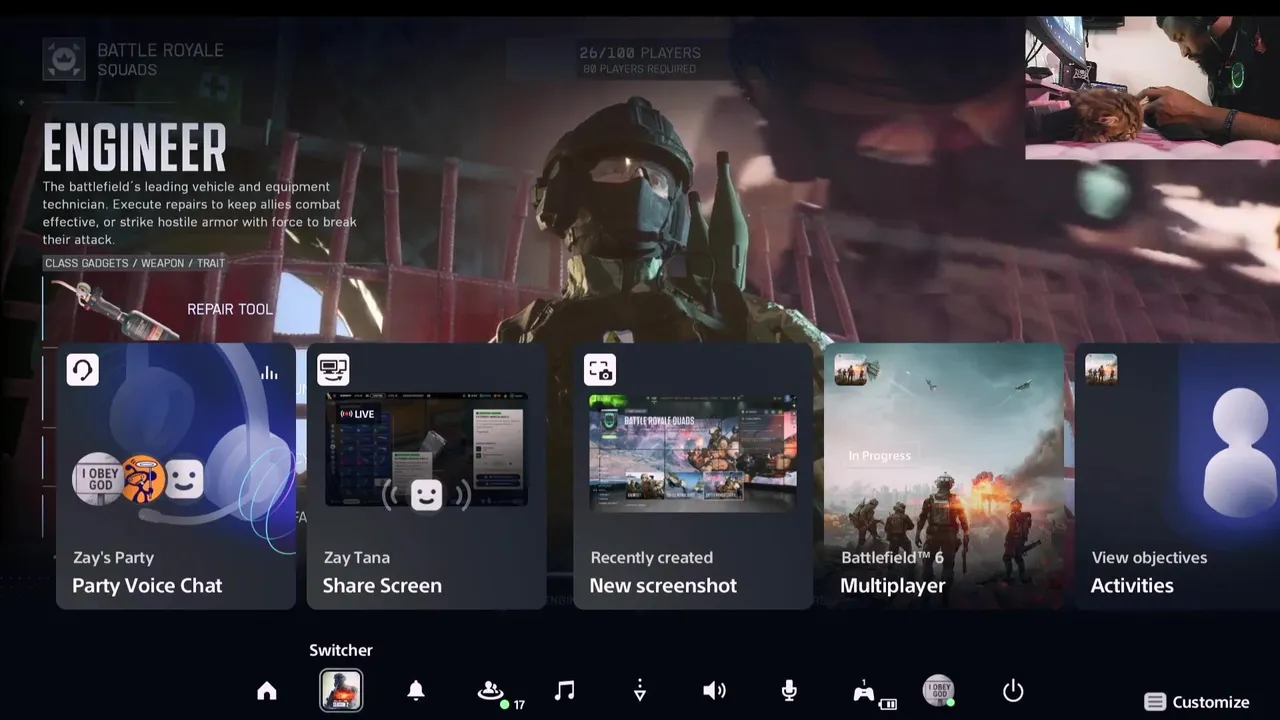The height and width of the screenshot is (720, 1280).
Task: Click the Battle Royale crown emblem icon
Action: [x=64, y=59]
